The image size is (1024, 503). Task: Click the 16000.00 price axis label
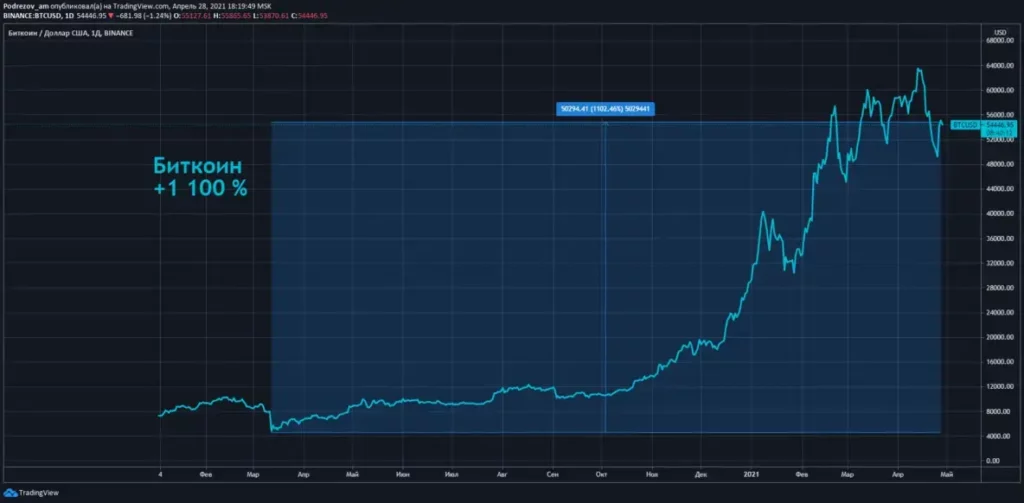[1002, 362]
